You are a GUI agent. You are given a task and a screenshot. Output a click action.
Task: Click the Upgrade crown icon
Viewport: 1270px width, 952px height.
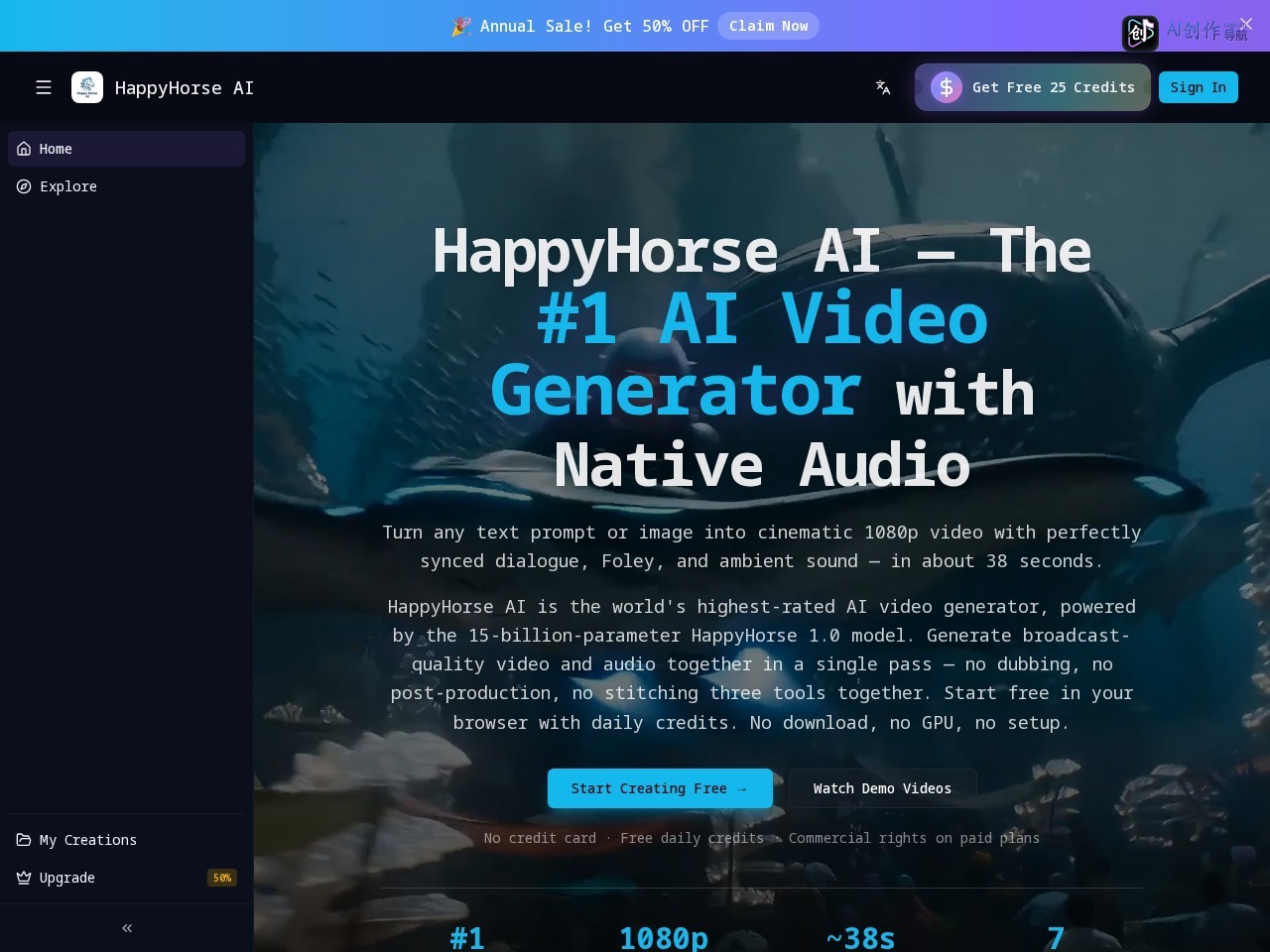point(24,878)
